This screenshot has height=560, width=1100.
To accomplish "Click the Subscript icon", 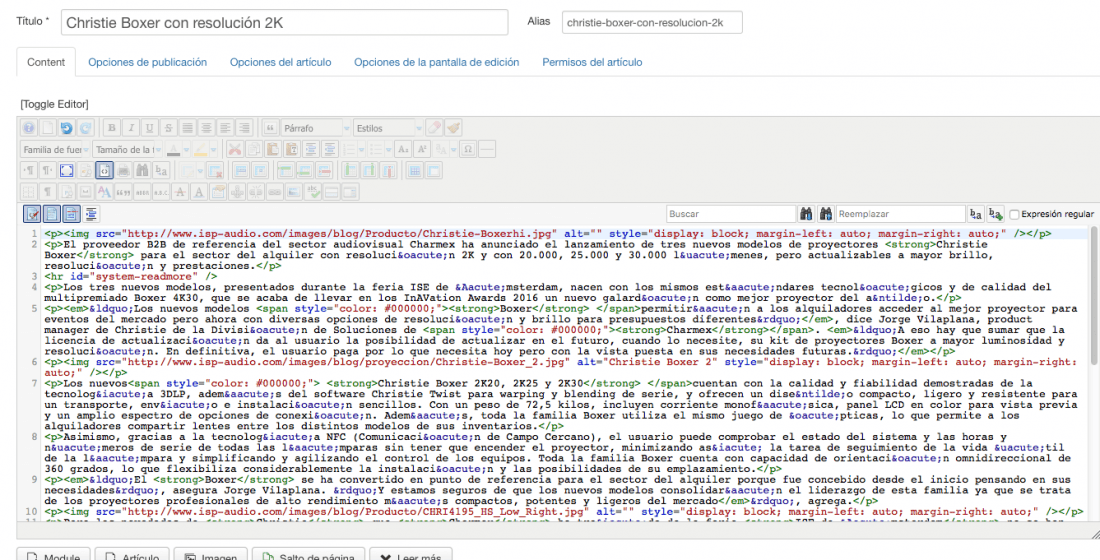I will pyautogui.click(x=403, y=149).
